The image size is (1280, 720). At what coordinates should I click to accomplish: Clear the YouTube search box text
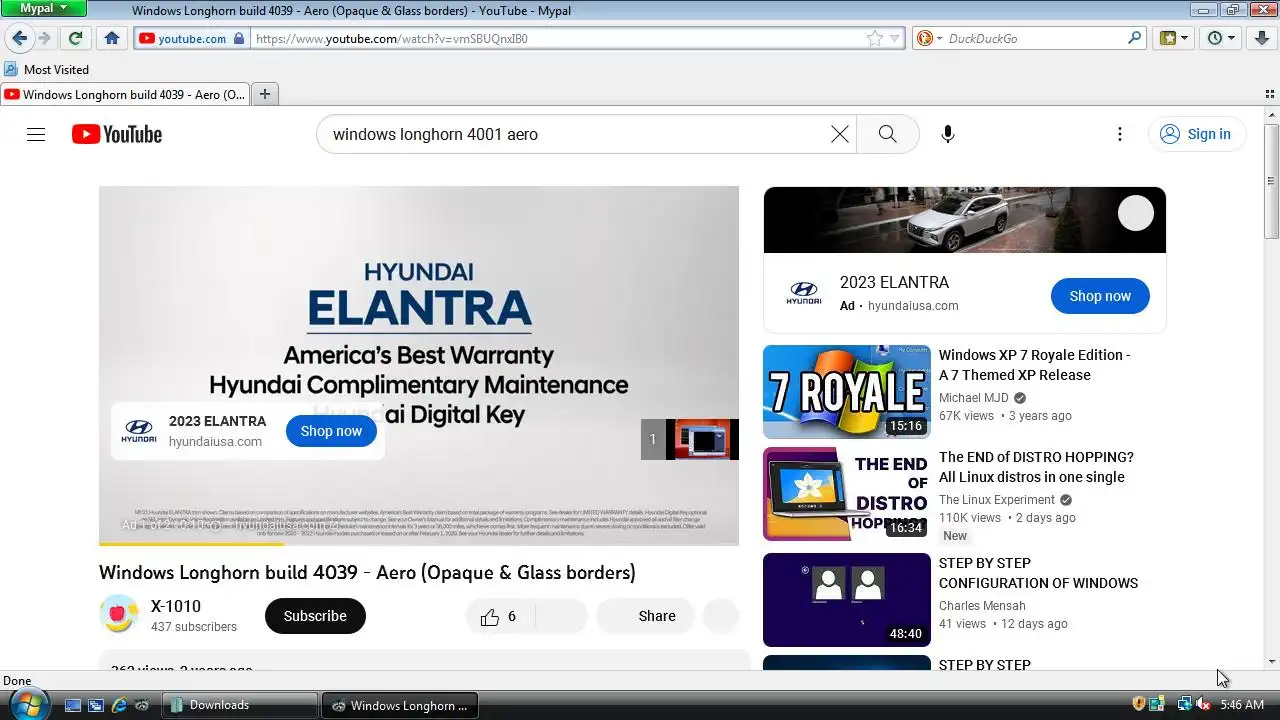tap(840, 134)
